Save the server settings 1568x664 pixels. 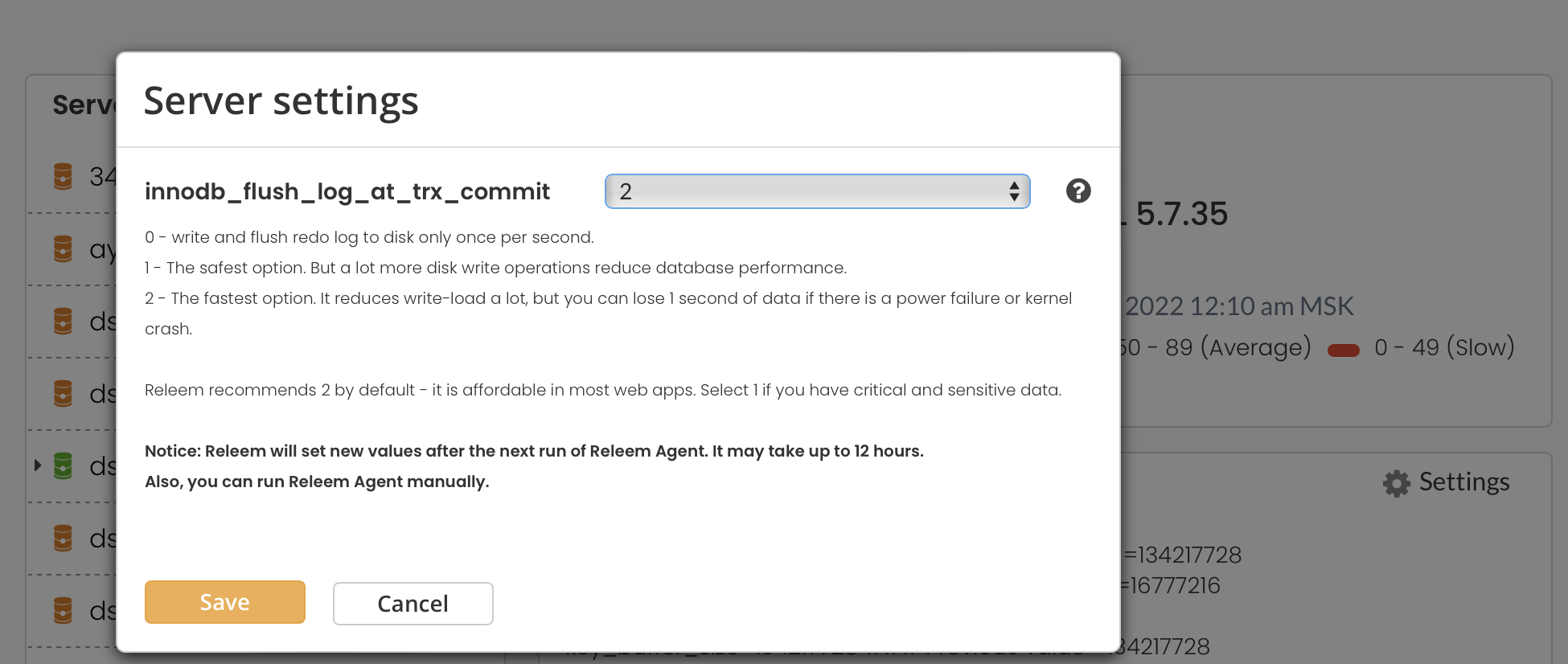[x=225, y=602]
